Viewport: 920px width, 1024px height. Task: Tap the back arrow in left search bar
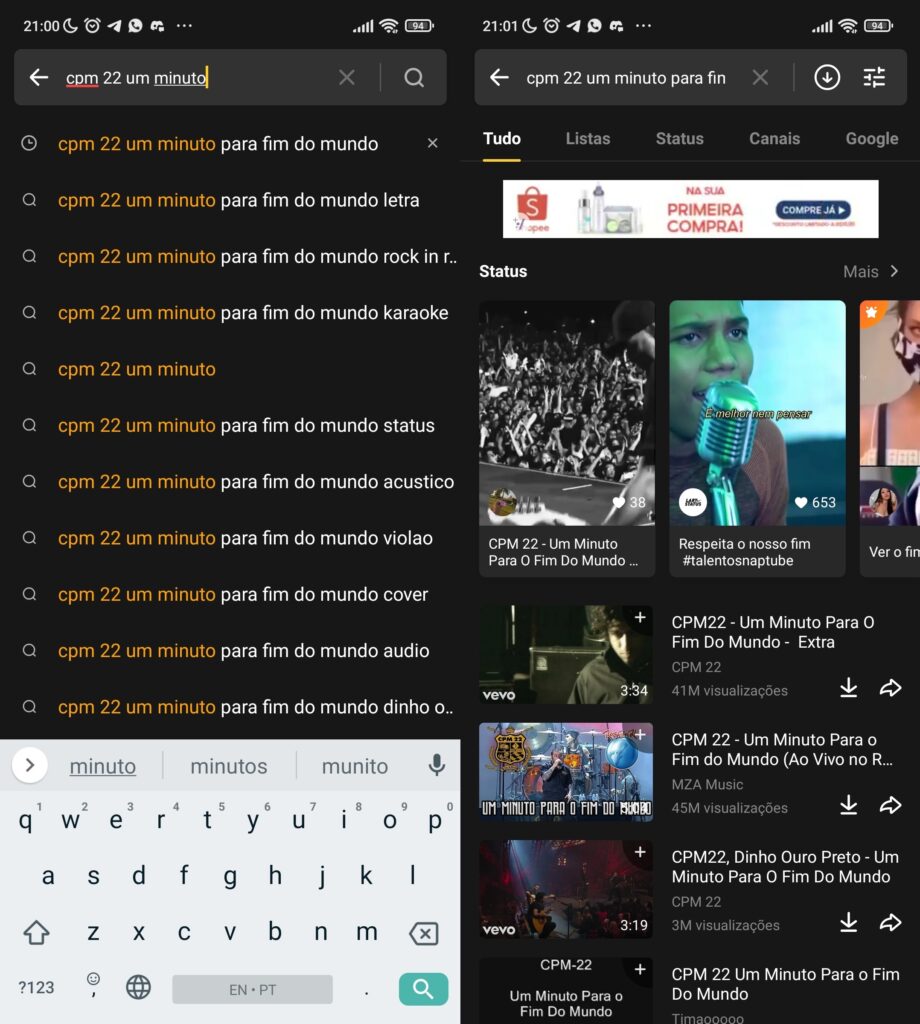click(x=39, y=78)
